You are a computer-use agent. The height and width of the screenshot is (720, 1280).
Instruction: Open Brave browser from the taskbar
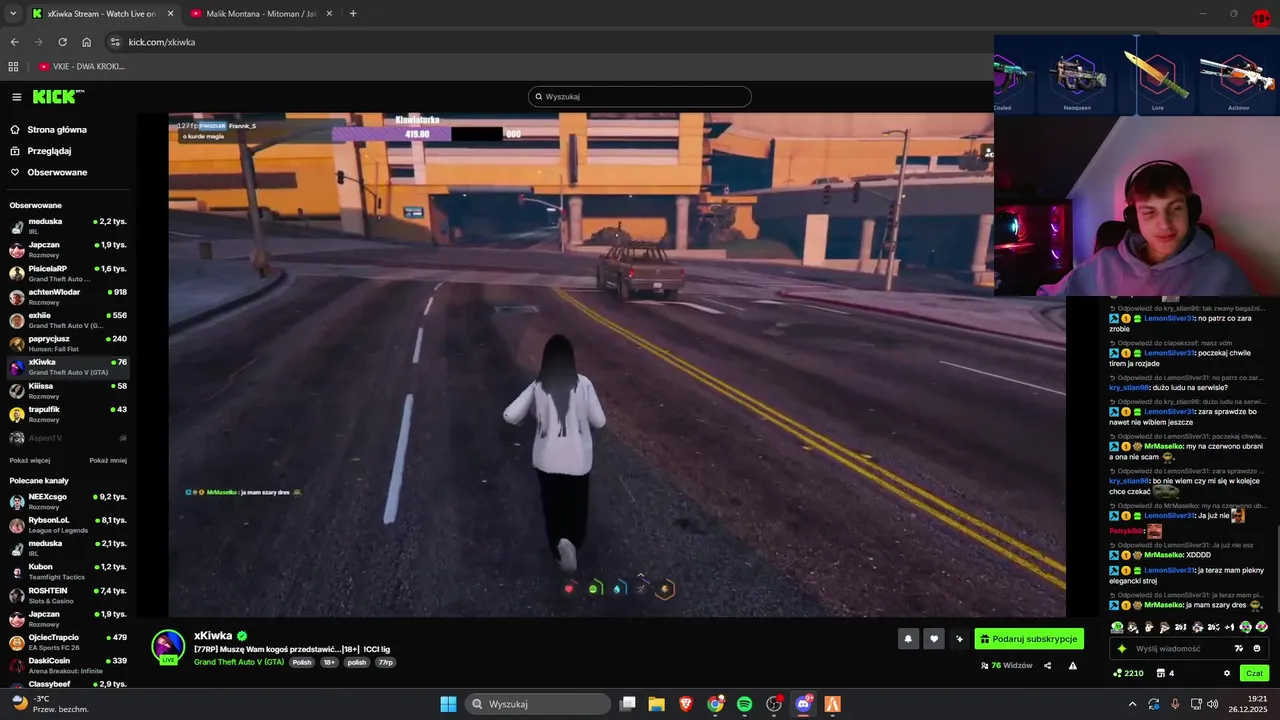(x=685, y=704)
